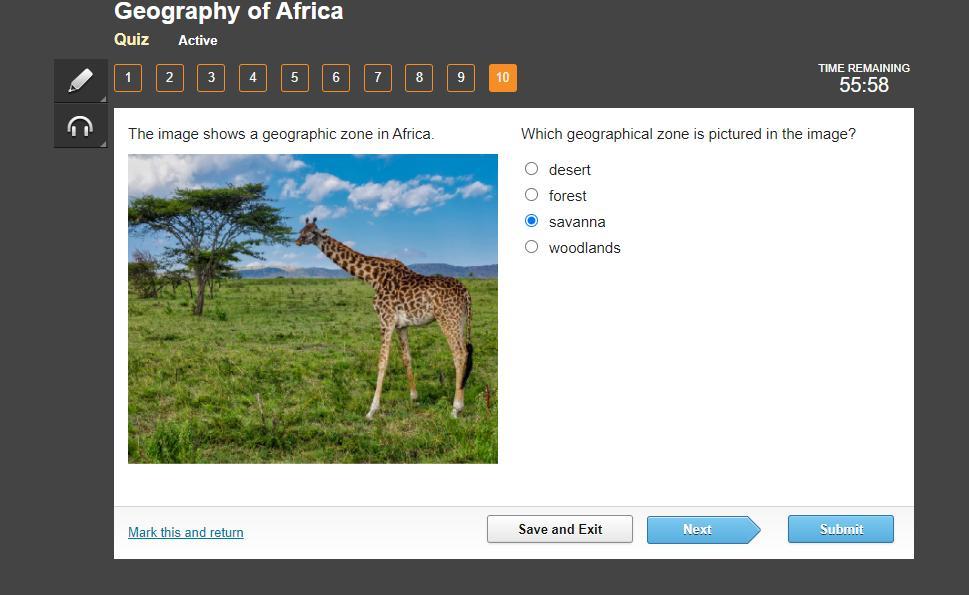Image resolution: width=969 pixels, height=595 pixels.
Task: Jump to question 2
Action: (170, 78)
